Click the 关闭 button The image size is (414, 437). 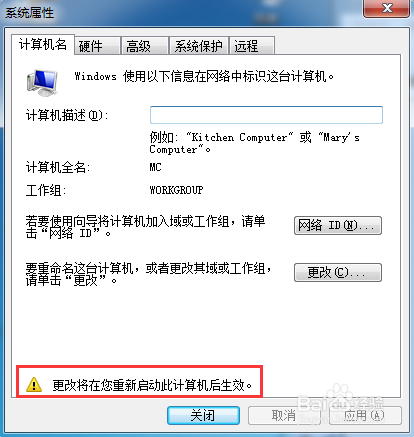coord(203,415)
